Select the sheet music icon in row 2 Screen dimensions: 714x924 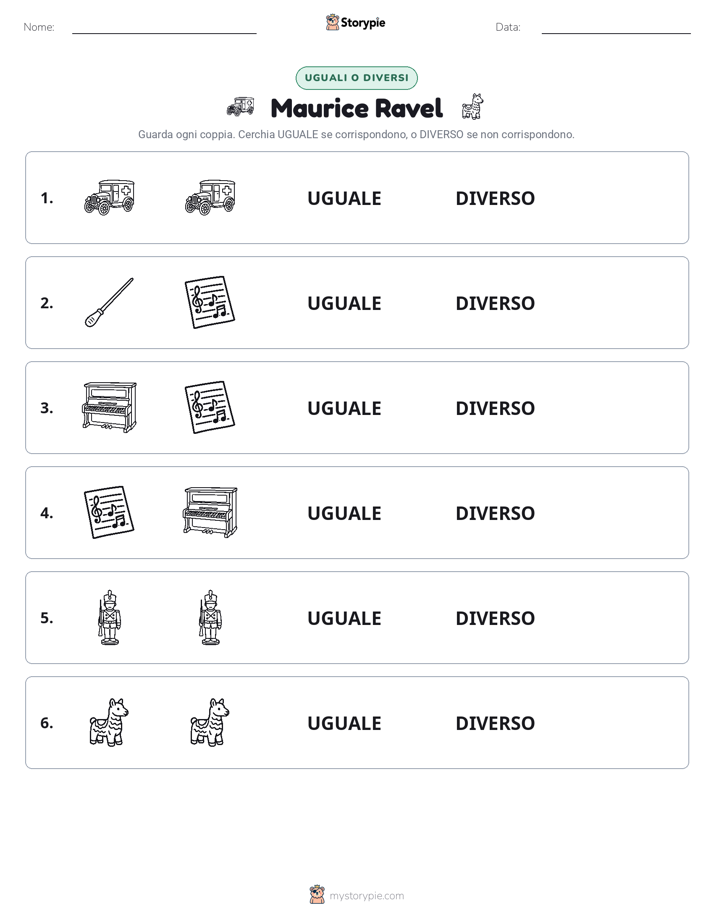point(210,302)
